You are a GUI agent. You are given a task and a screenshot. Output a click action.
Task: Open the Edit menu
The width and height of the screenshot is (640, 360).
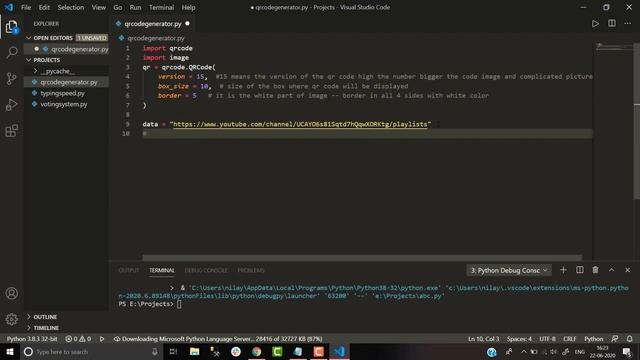point(44,7)
